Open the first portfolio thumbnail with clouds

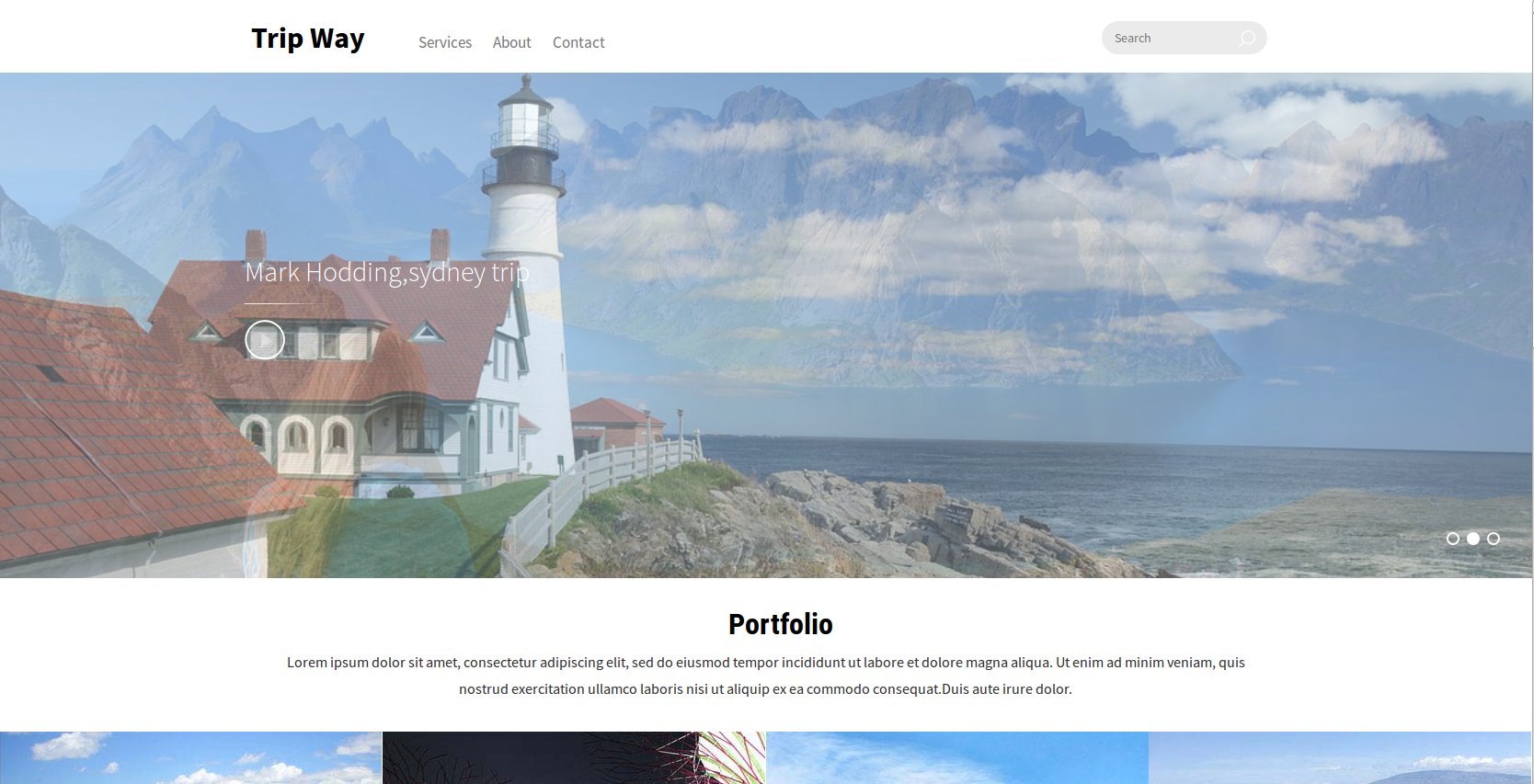pos(190,758)
